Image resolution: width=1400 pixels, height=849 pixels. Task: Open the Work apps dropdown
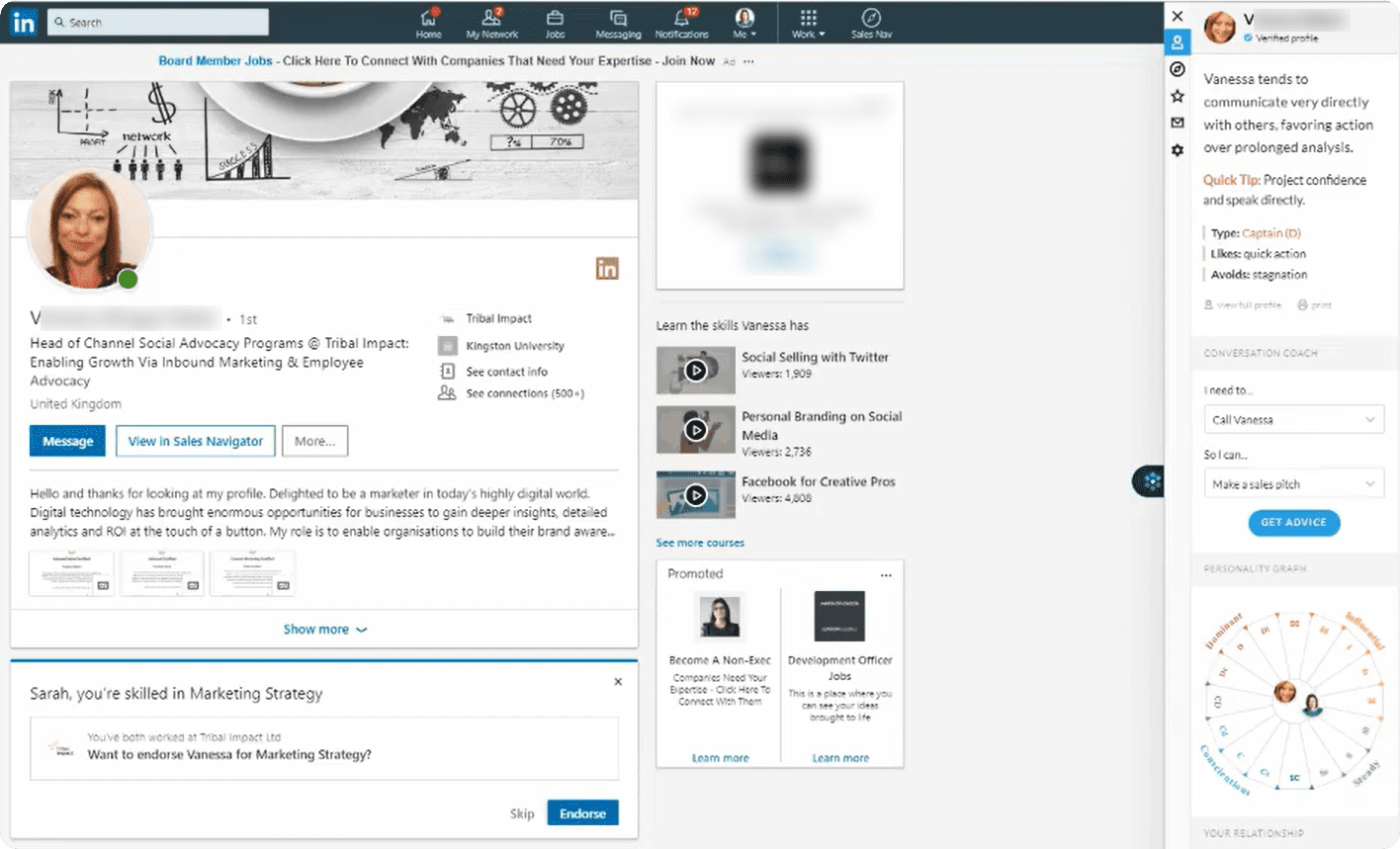pyautogui.click(x=808, y=23)
